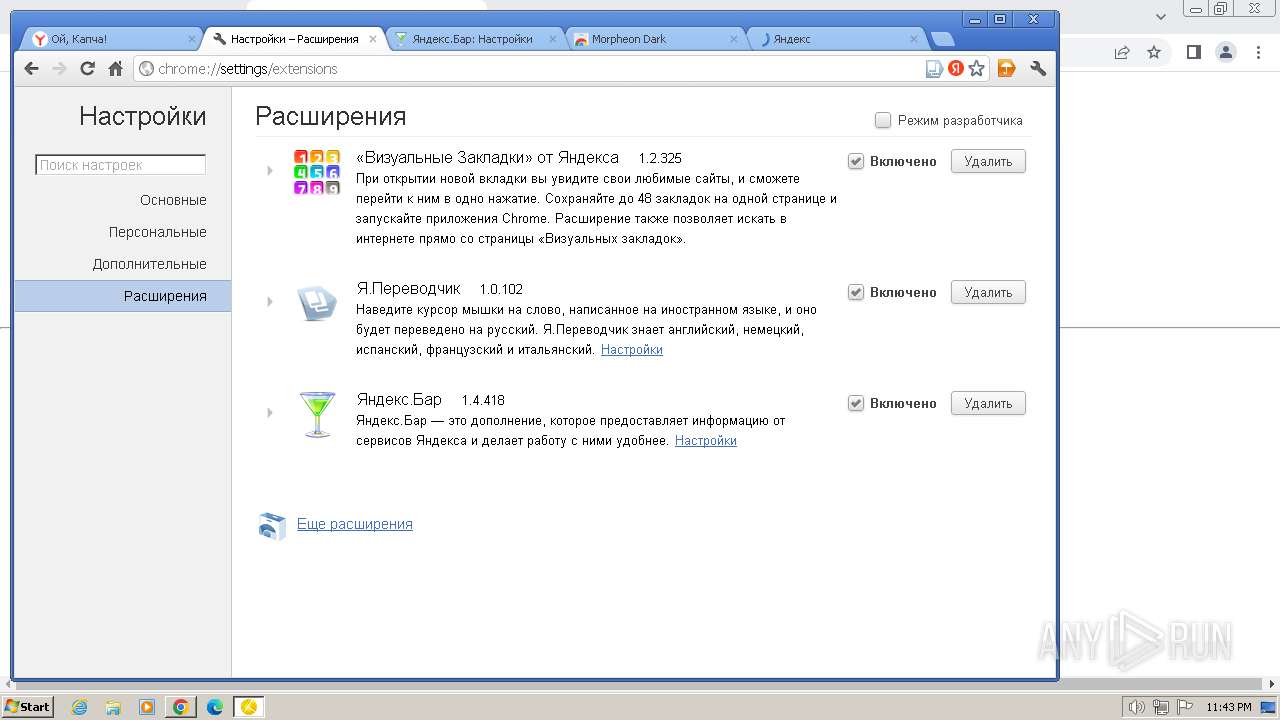Screen dimensions: 1280x720
Task: Click the translator page icon in address bar
Action: [934, 69]
